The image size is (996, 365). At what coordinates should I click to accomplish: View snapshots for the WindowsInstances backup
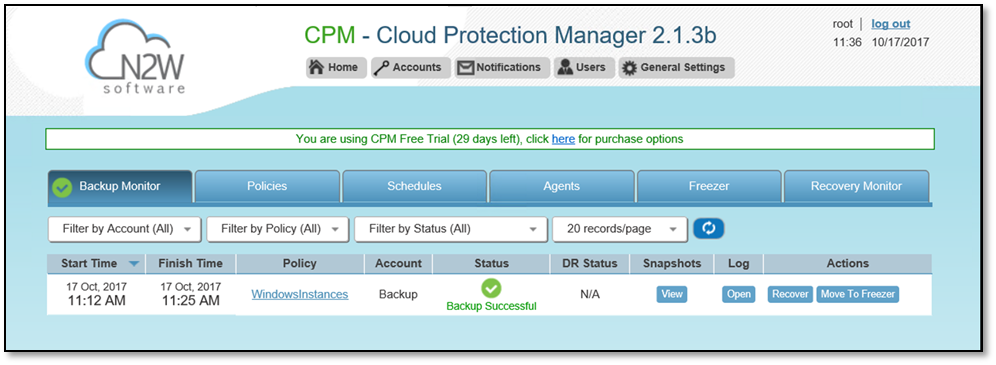[x=672, y=294]
